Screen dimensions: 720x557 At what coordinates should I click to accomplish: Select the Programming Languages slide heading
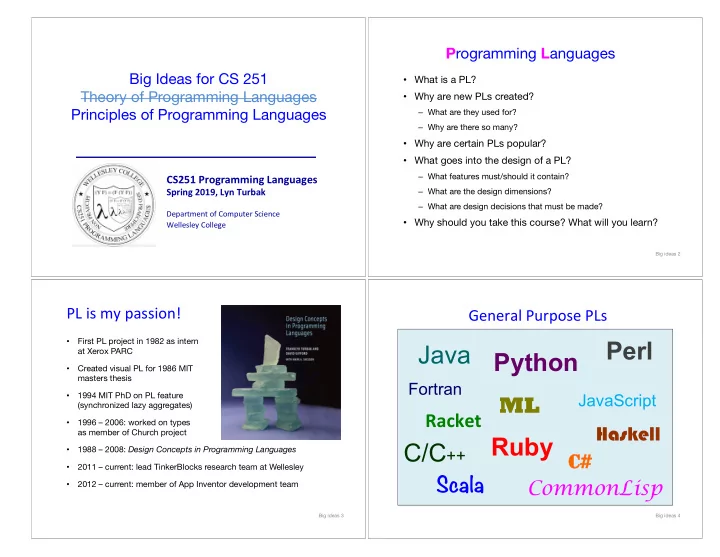[530, 54]
